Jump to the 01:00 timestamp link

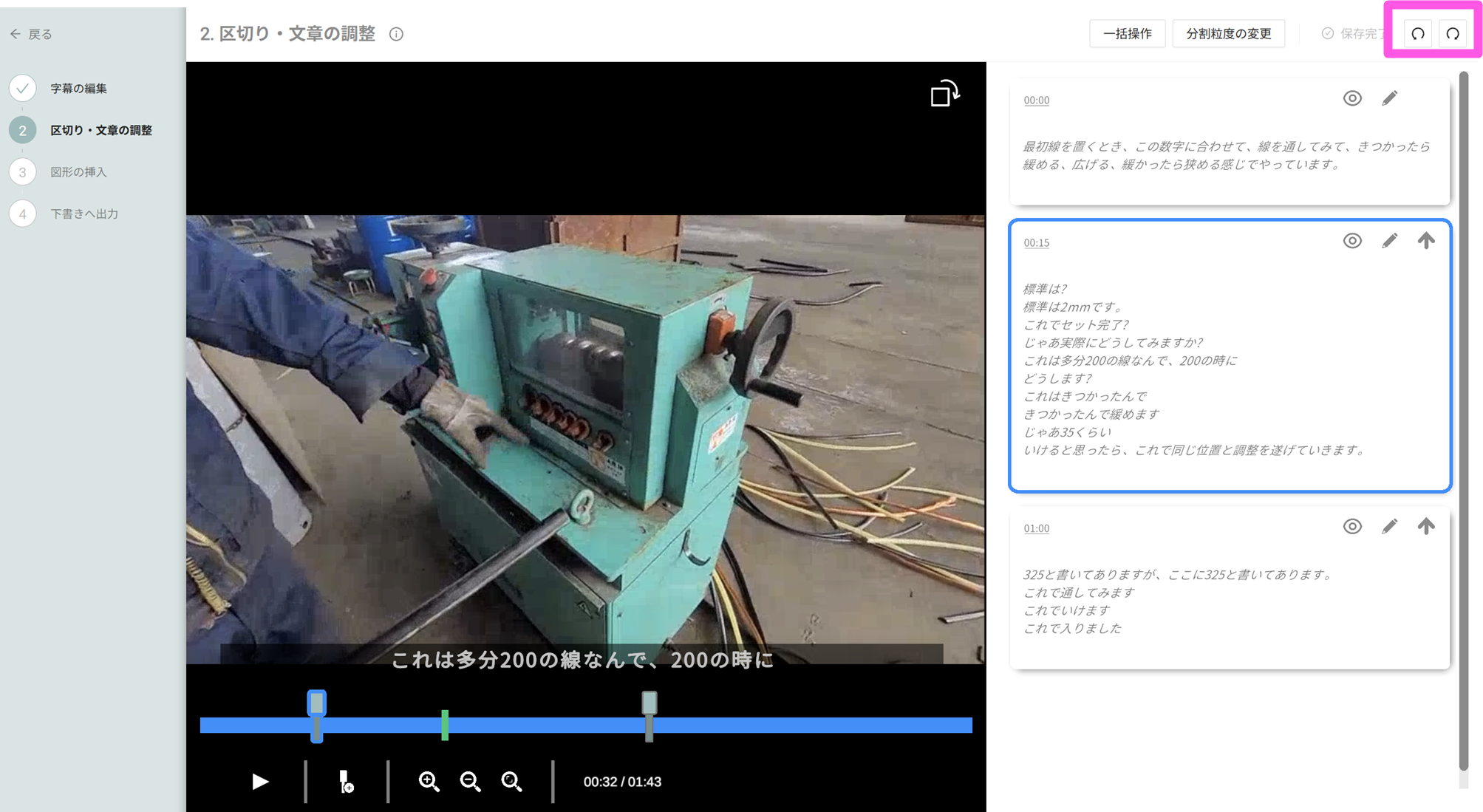[1036, 528]
